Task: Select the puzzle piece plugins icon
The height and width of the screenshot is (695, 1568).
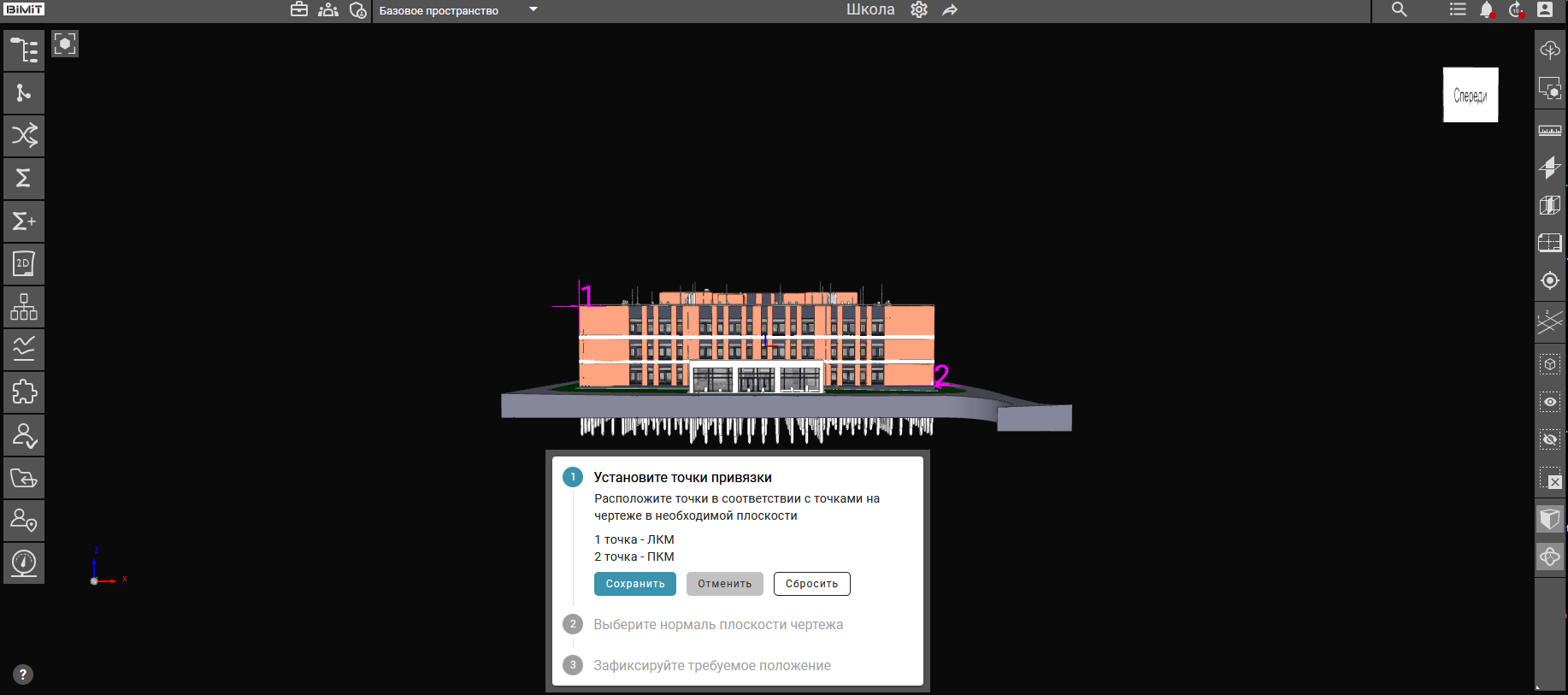Action: [24, 392]
